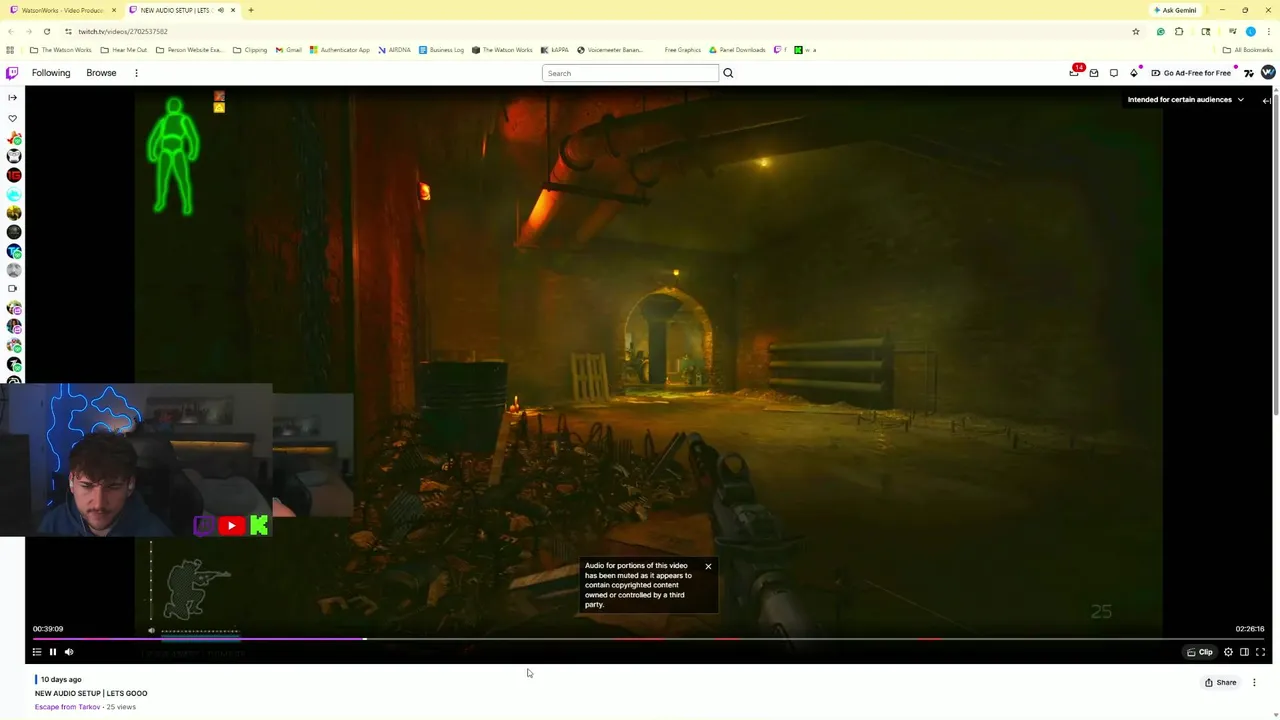Select the NEW AUDIO SETUP tab
The image size is (1280, 720).
click(181, 10)
